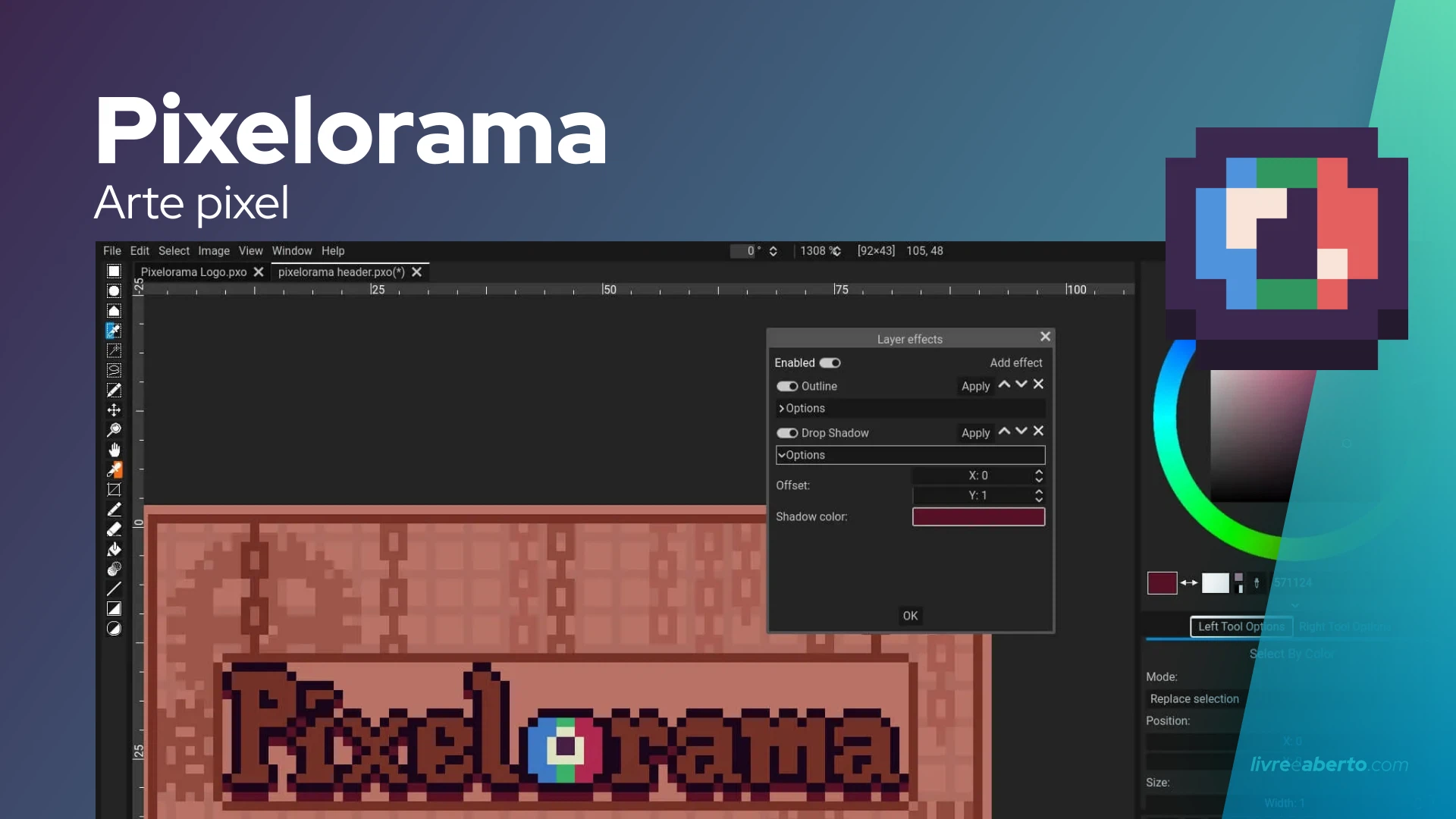Click Add effect in Layer effects

pos(1016,362)
